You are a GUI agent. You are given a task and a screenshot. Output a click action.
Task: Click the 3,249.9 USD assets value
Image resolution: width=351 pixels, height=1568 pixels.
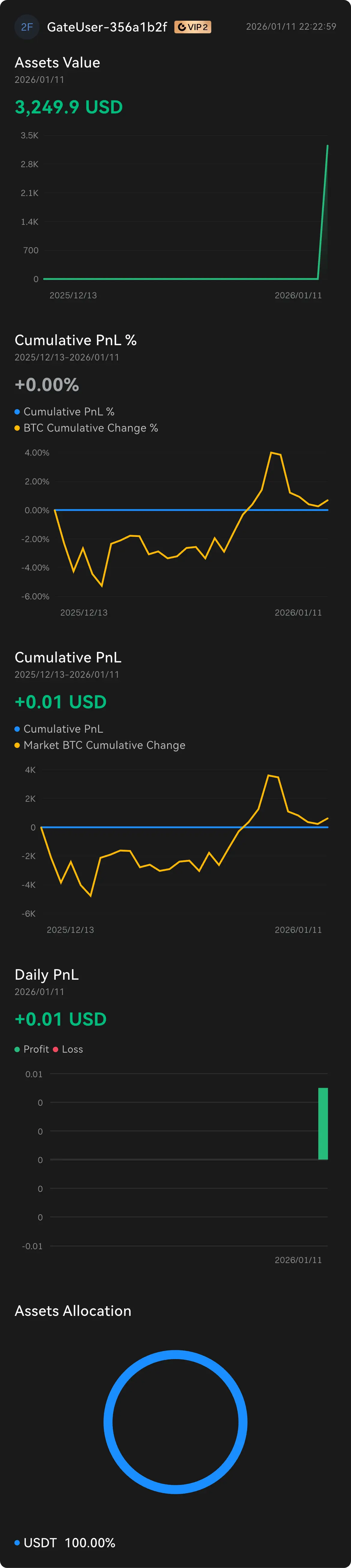pyautogui.click(x=69, y=107)
